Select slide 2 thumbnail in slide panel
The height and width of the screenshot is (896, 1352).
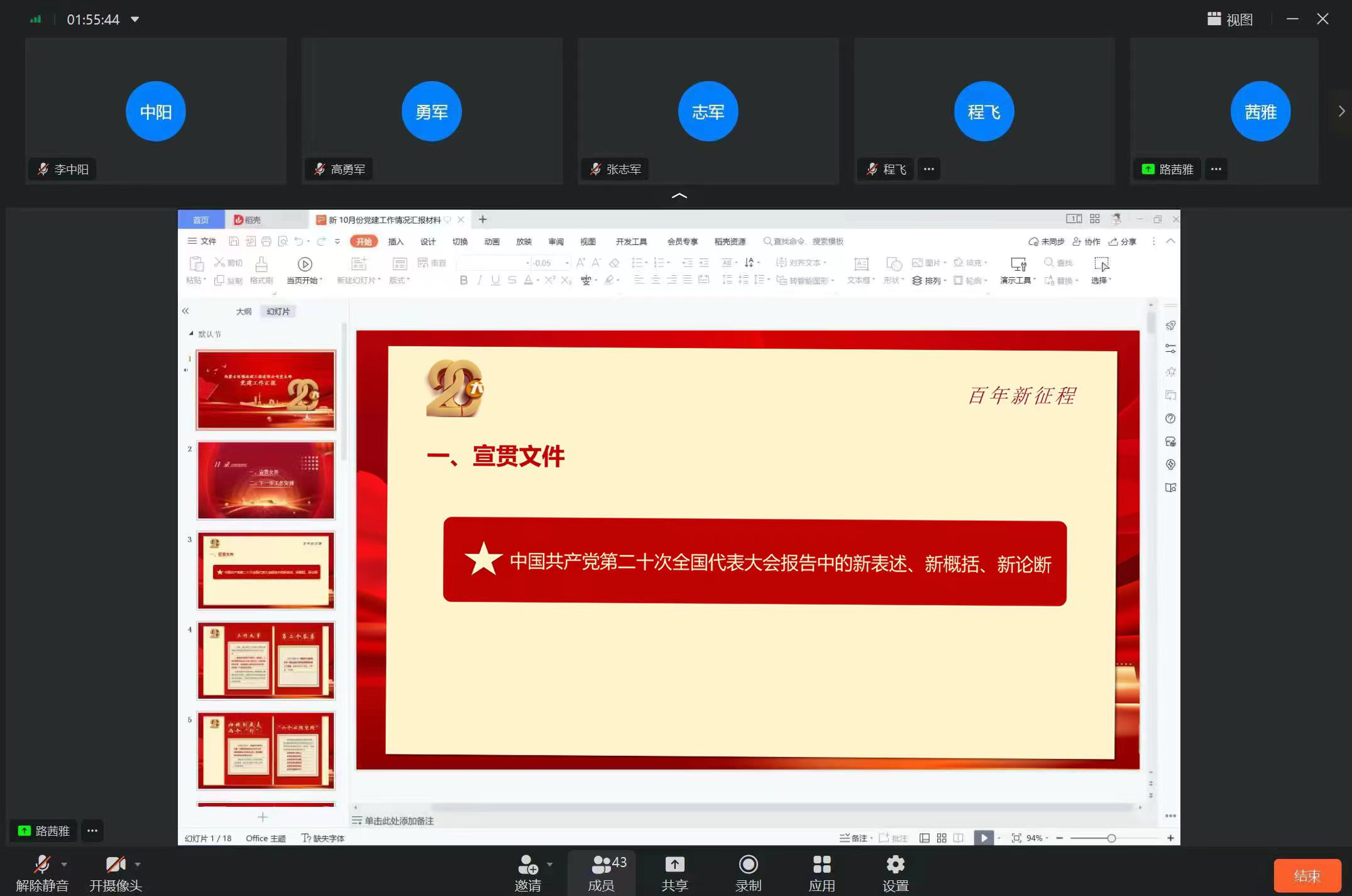tap(266, 480)
